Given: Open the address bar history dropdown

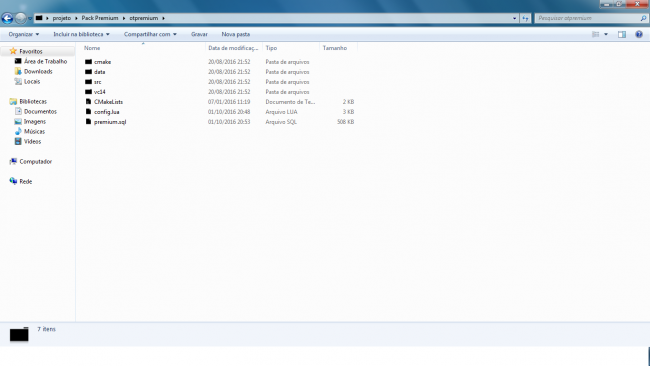Looking at the screenshot, I should point(514,18).
